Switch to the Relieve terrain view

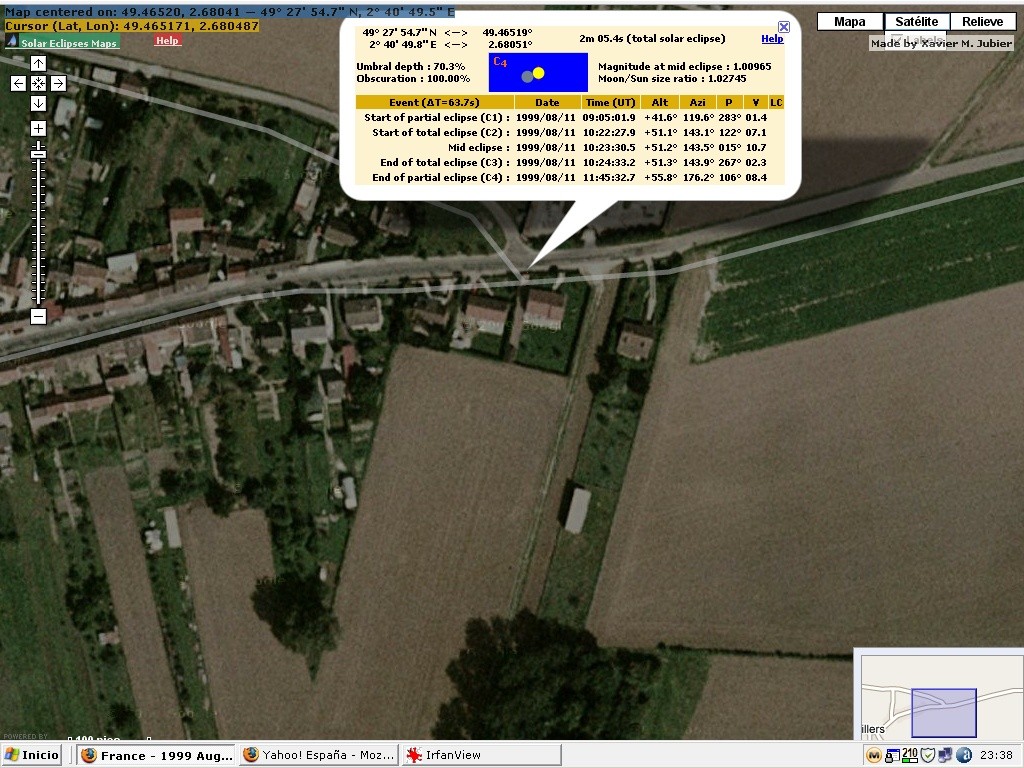(982, 22)
